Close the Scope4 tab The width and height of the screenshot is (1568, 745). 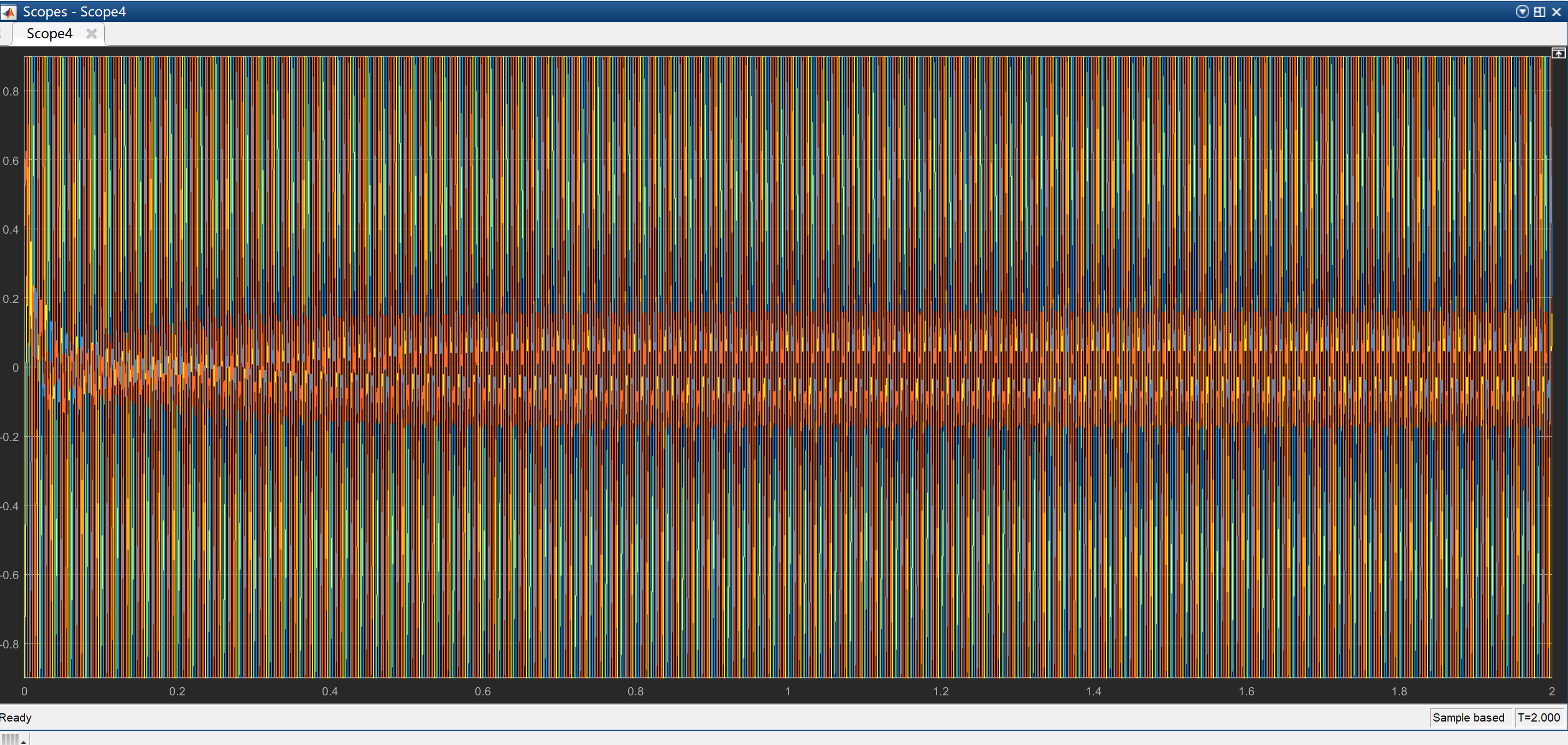point(91,33)
